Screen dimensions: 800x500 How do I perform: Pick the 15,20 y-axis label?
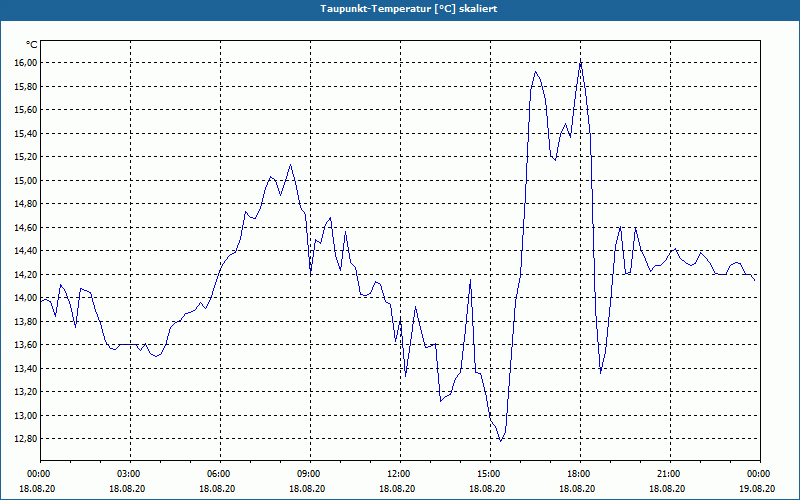click(x=25, y=157)
